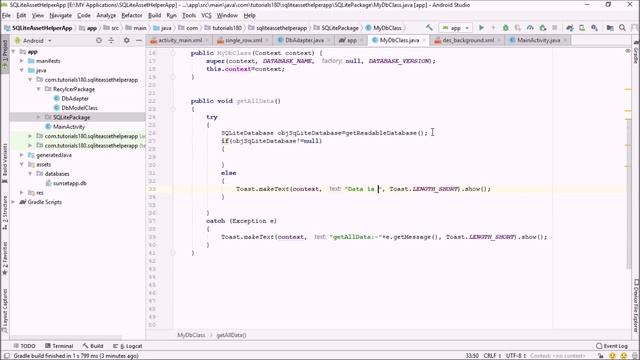
Task: Open the File menu
Action: coord(6,16)
